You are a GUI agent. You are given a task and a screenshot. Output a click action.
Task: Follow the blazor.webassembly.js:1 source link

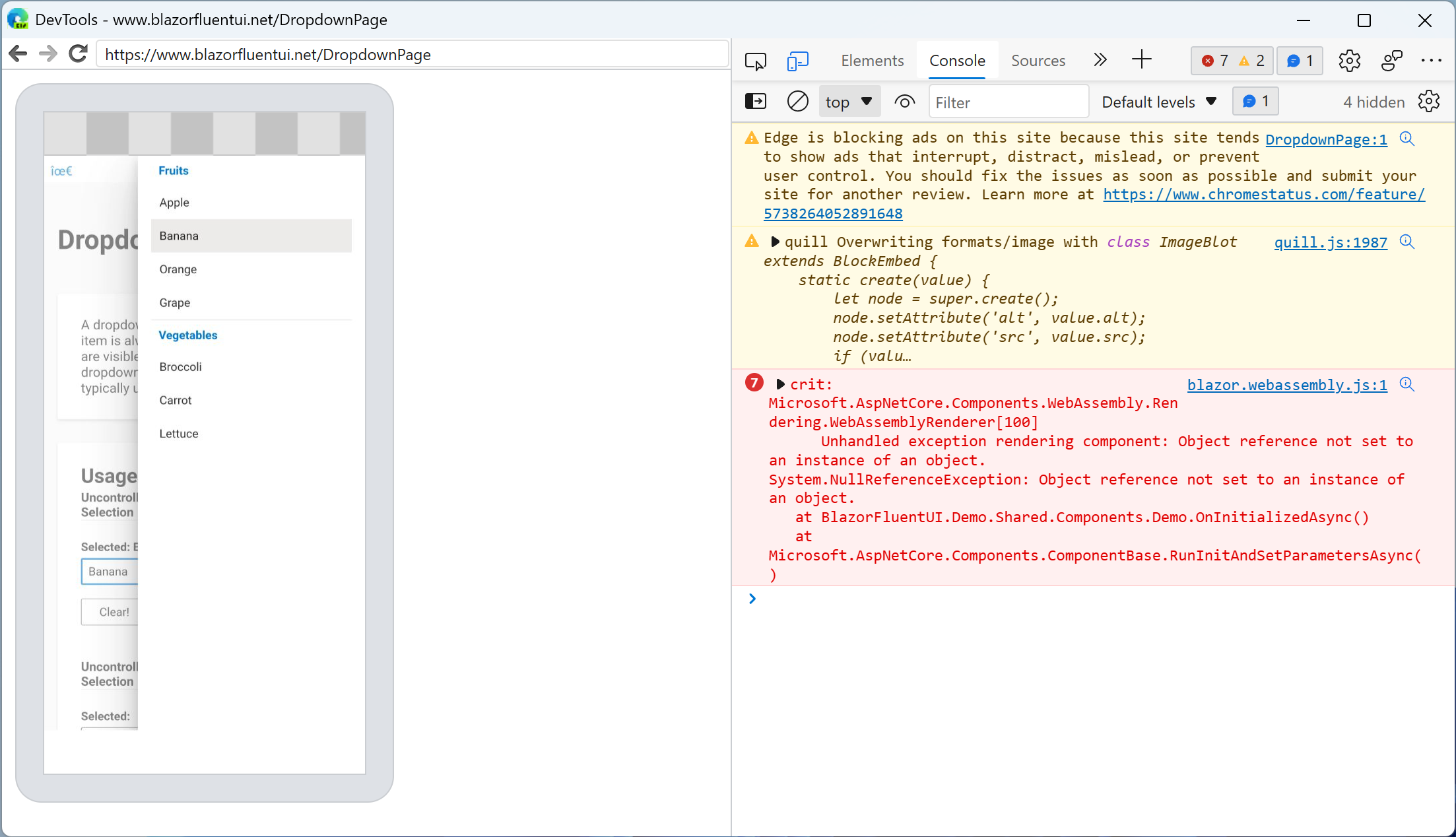pos(1286,385)
